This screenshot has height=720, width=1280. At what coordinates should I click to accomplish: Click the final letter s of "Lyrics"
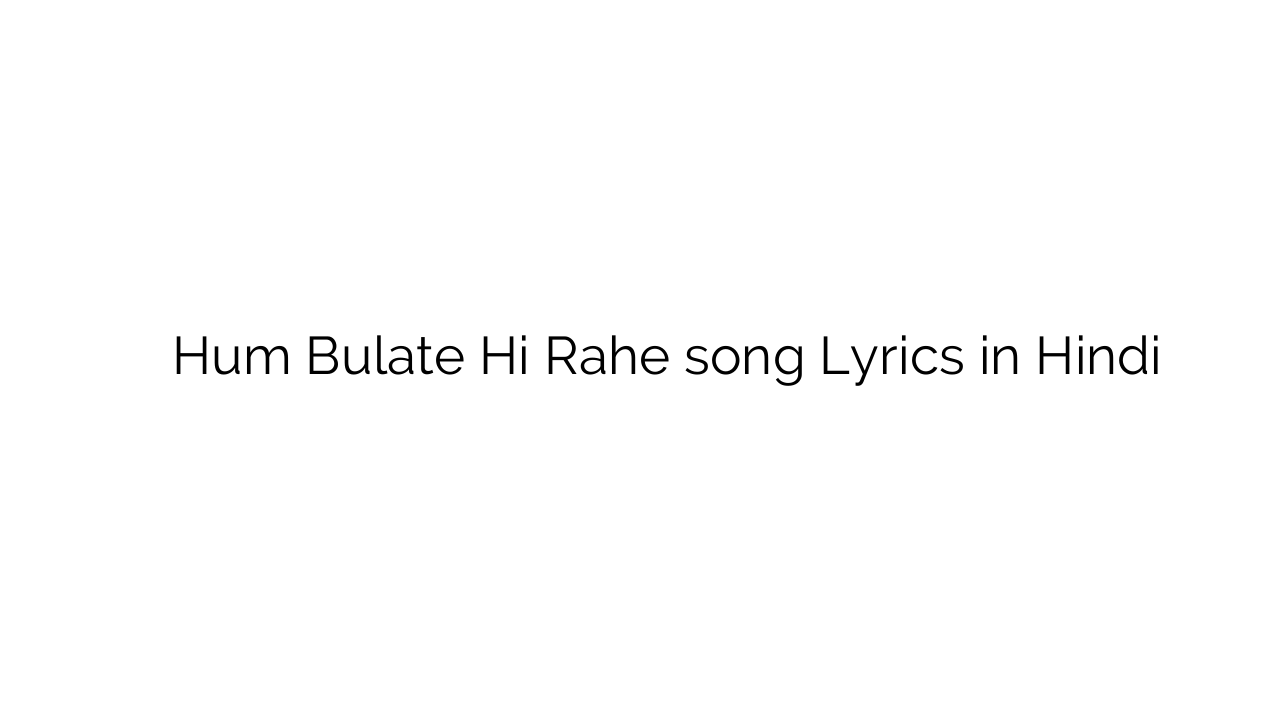pyautogui.click(x=953, y=361)
